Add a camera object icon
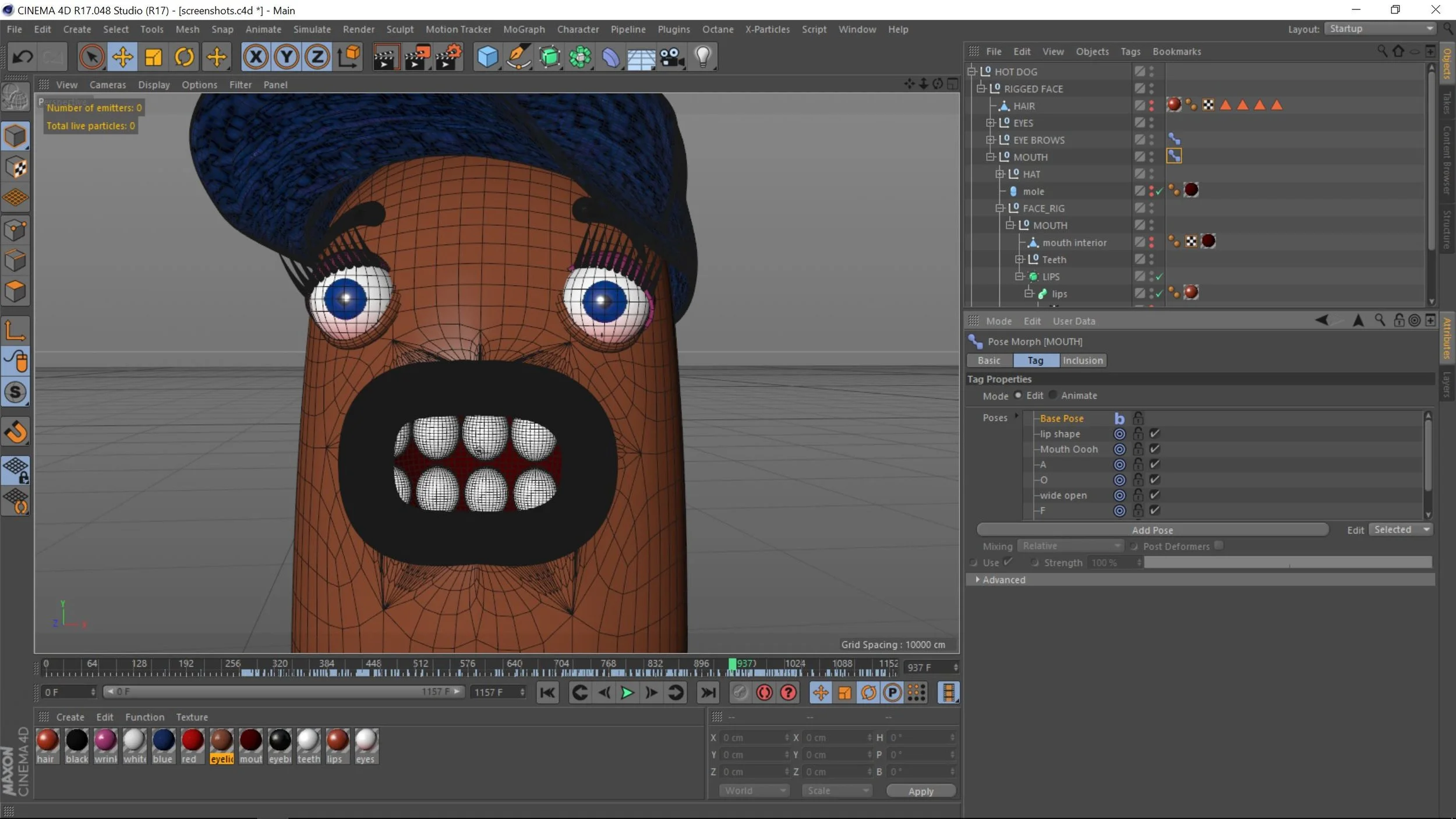The height and width of the screenshot is (819, 1456). click(672, 57)
